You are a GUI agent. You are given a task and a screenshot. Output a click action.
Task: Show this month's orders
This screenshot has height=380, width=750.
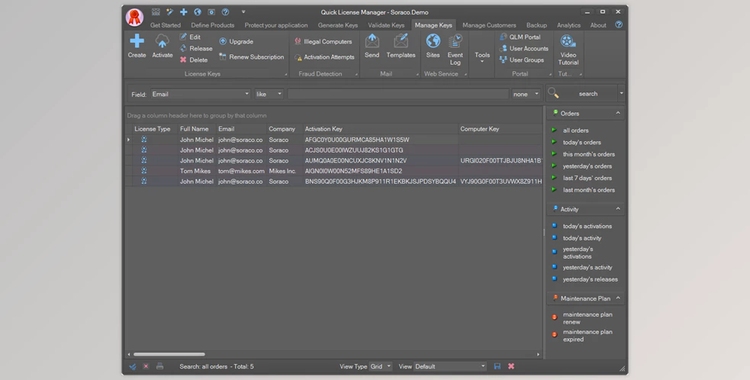[589, 154]
